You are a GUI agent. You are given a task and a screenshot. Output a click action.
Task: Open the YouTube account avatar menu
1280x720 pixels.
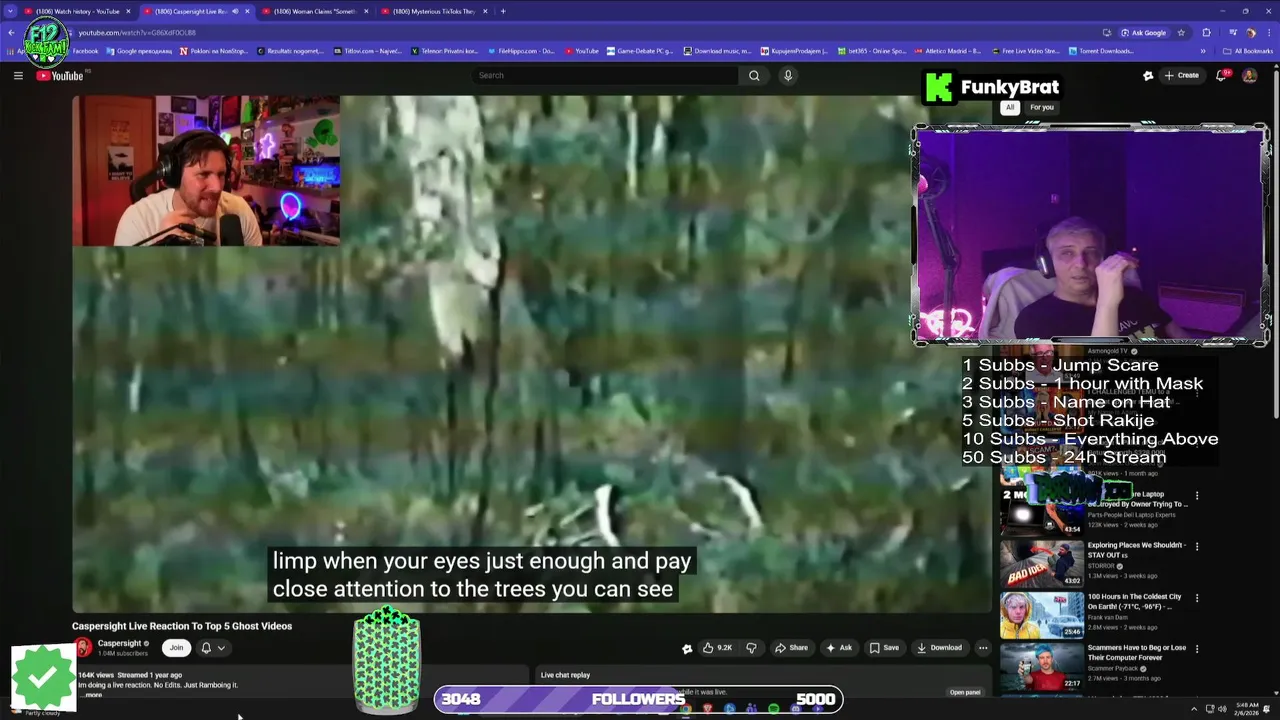1249,75
